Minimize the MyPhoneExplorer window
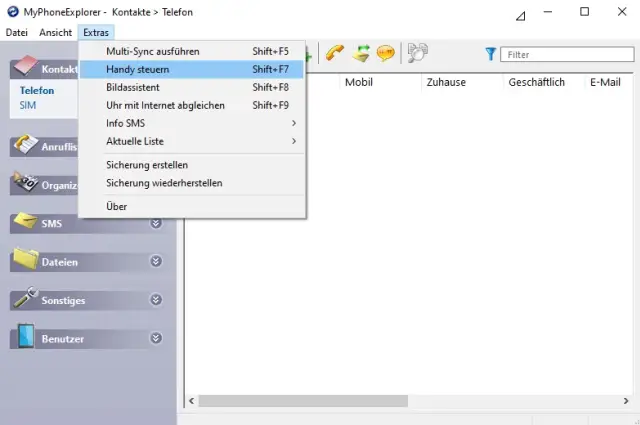This screenshot has height=425, width=640. (x=548, y=11)
